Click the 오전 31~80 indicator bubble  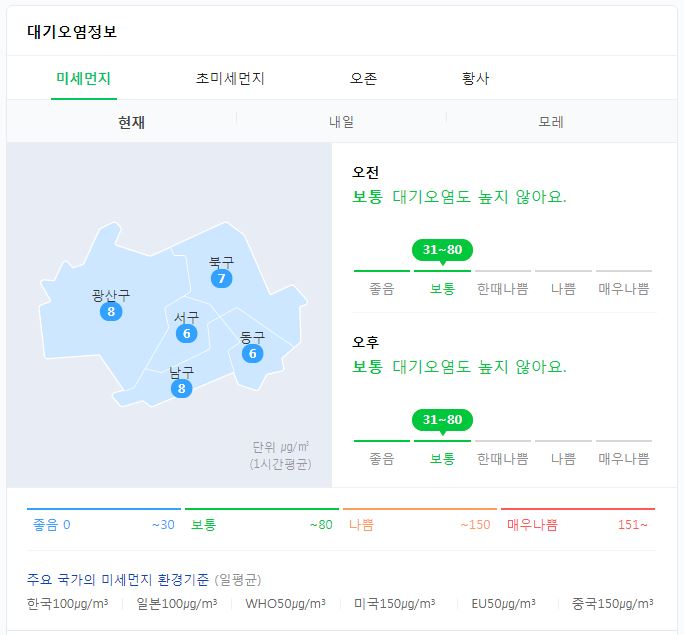coord(442,250)
